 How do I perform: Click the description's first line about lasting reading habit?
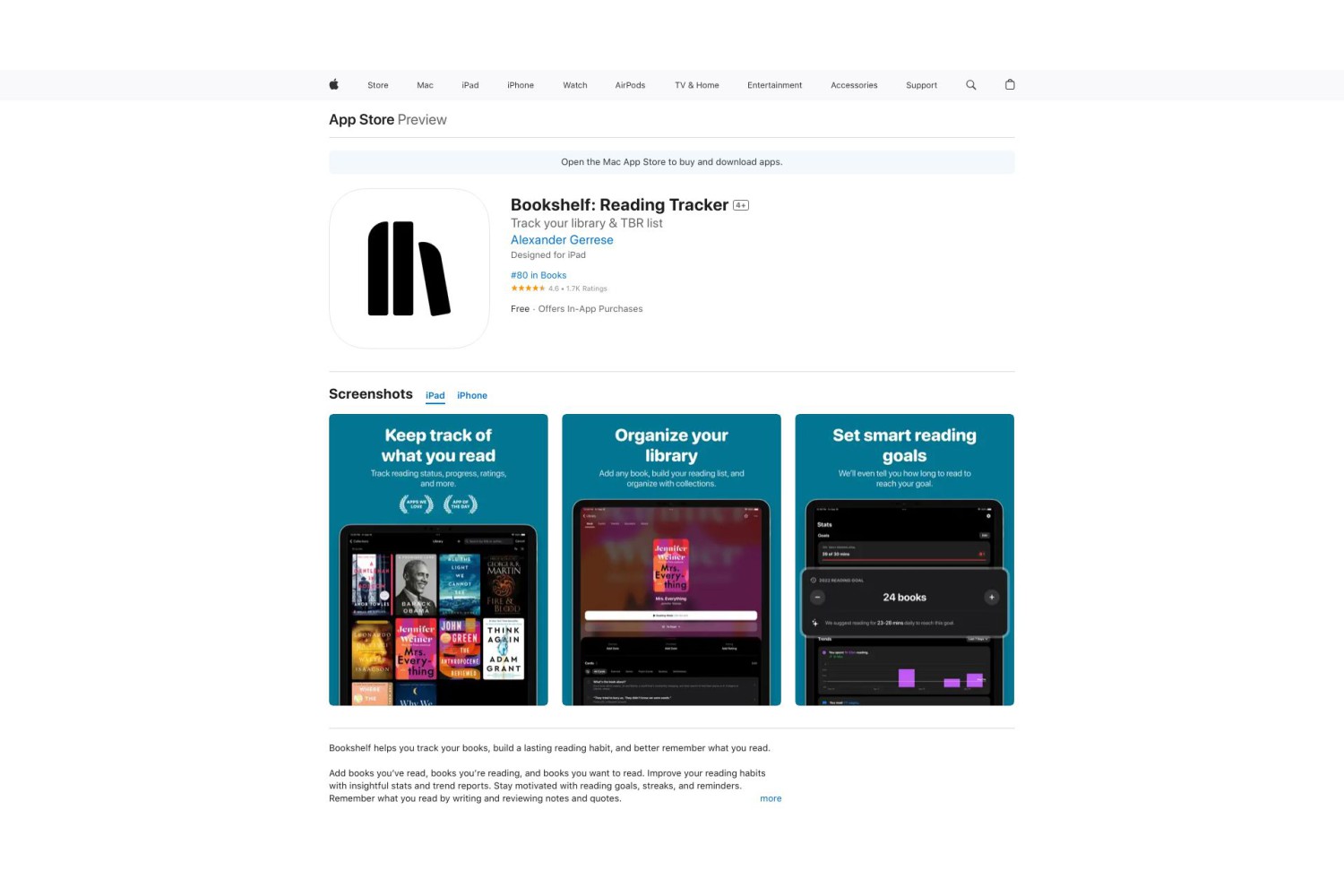pos(549,748)
